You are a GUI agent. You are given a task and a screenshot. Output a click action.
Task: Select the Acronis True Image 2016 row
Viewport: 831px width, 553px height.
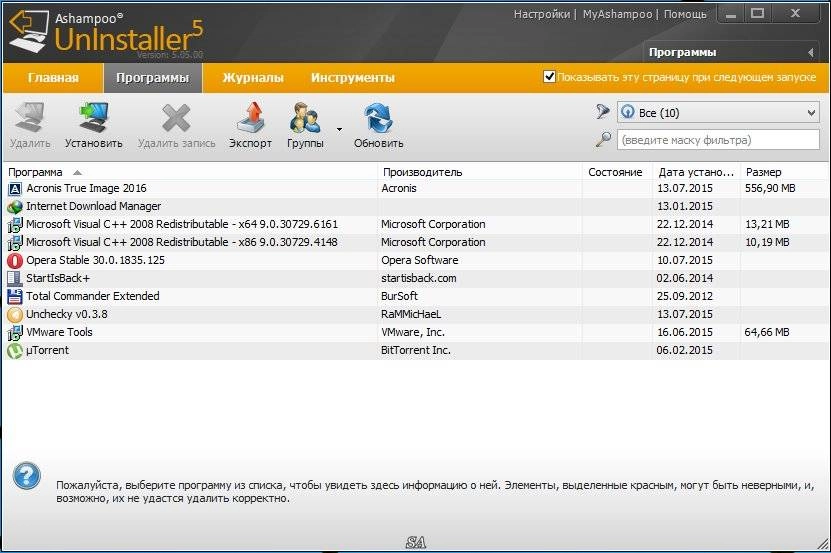[416, 188]
